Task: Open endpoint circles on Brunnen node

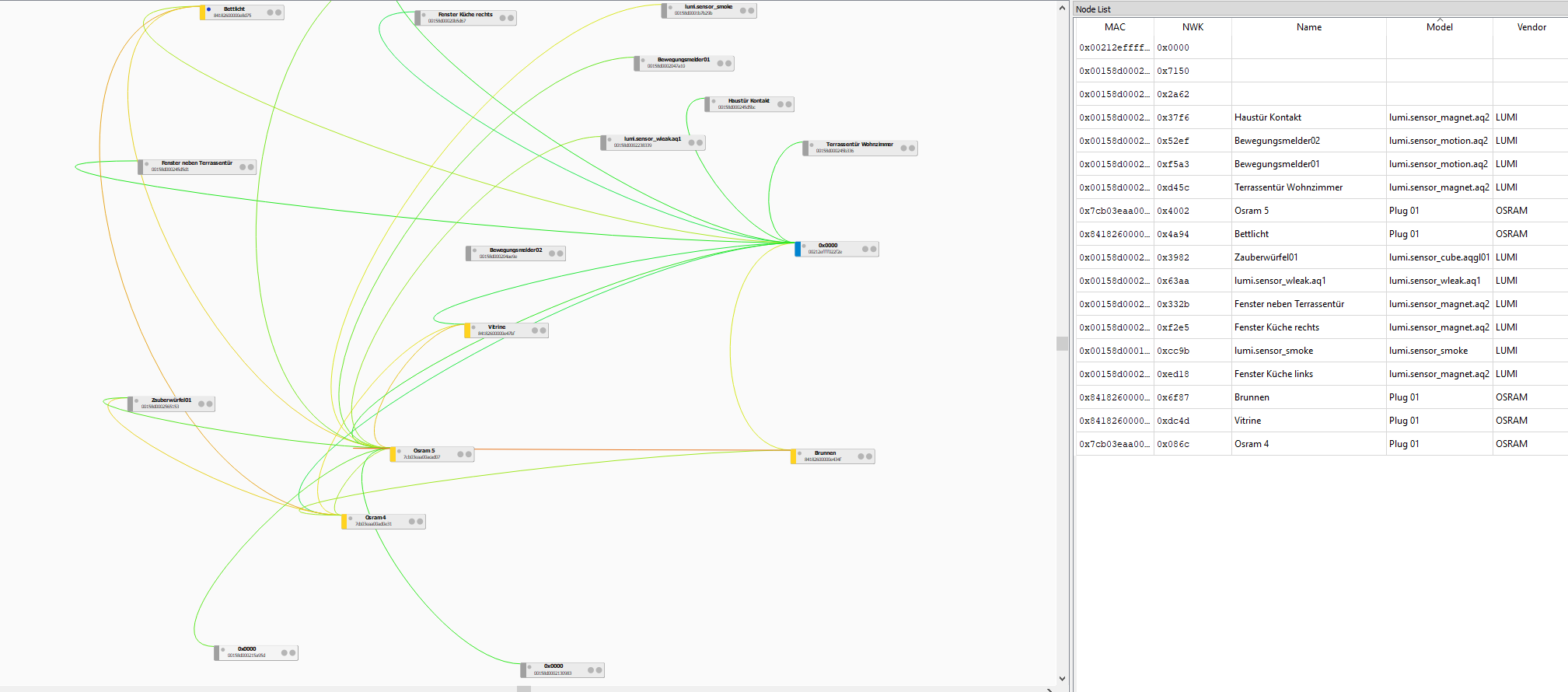Action: pyautogui.click(x=865, y=456)
